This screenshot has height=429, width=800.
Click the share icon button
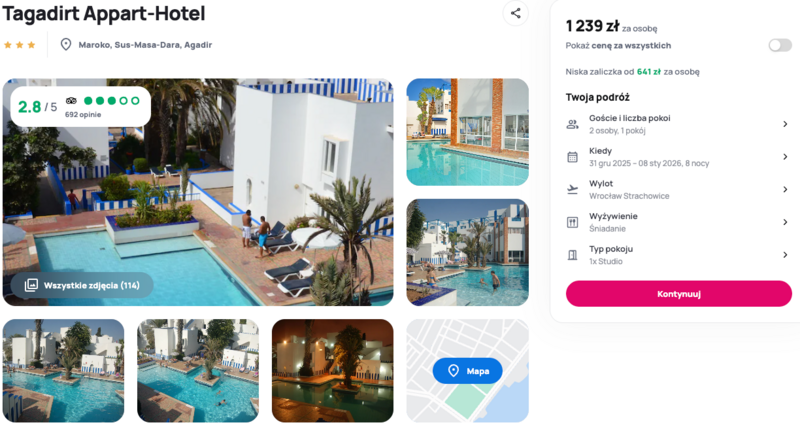(515, 13)
